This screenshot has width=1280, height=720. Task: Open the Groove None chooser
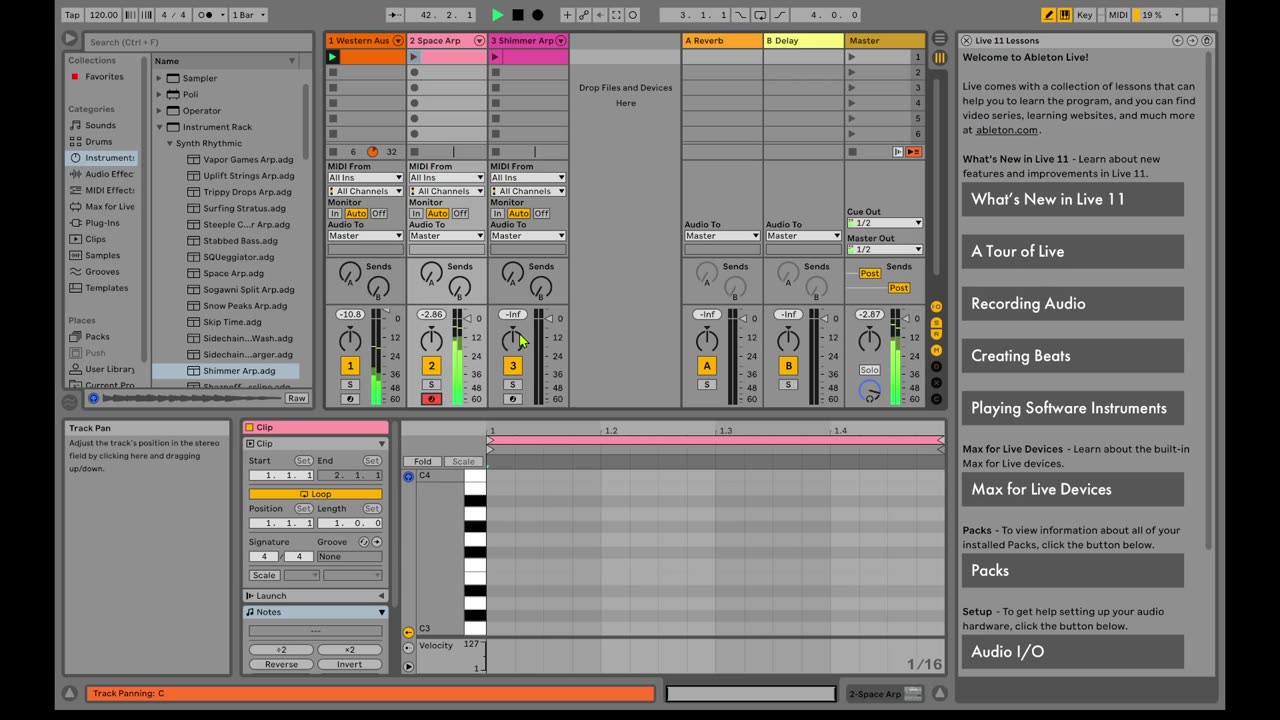click(349, 556)
